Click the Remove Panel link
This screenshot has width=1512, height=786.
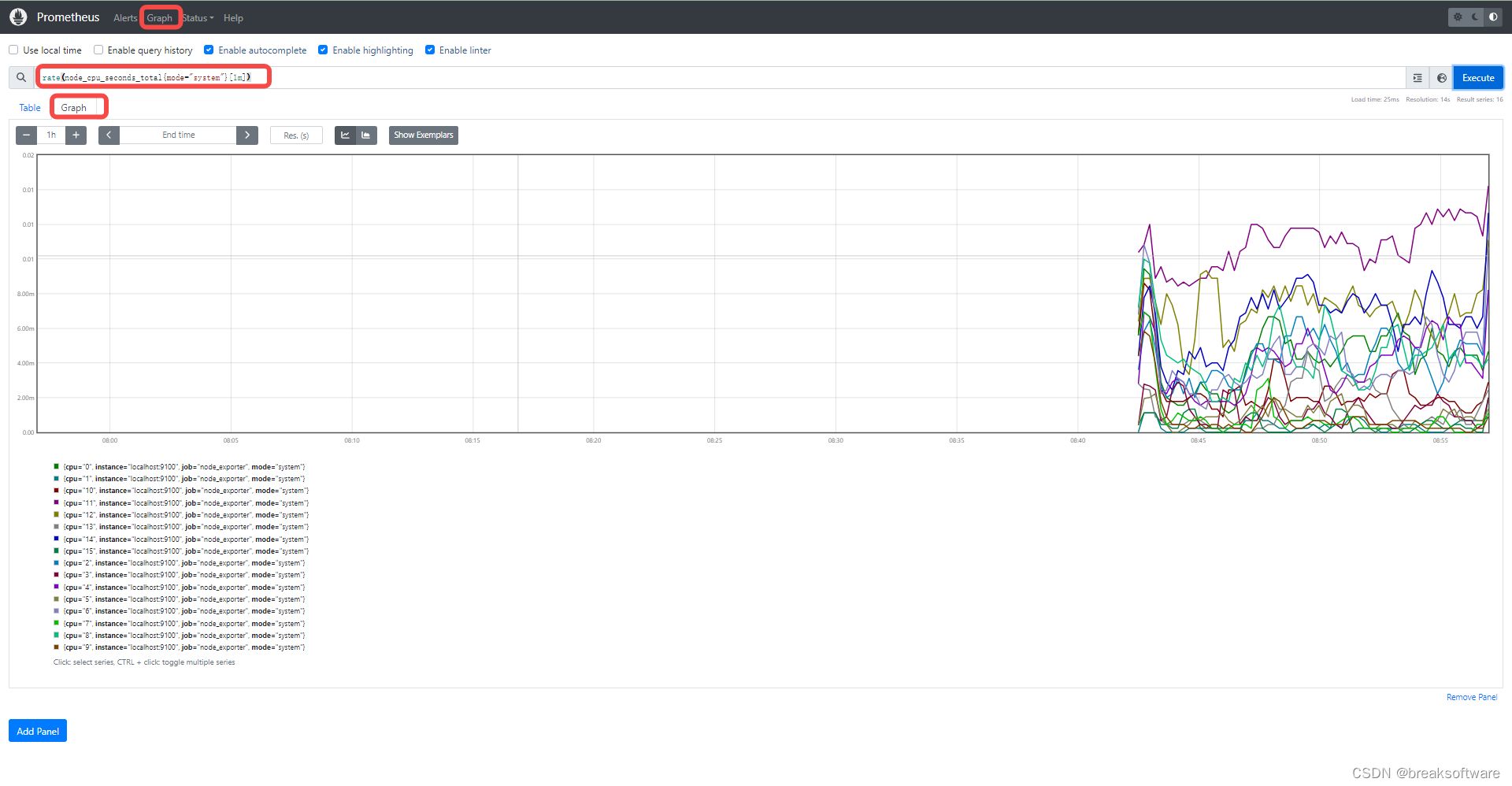(x=1472, y=697)
